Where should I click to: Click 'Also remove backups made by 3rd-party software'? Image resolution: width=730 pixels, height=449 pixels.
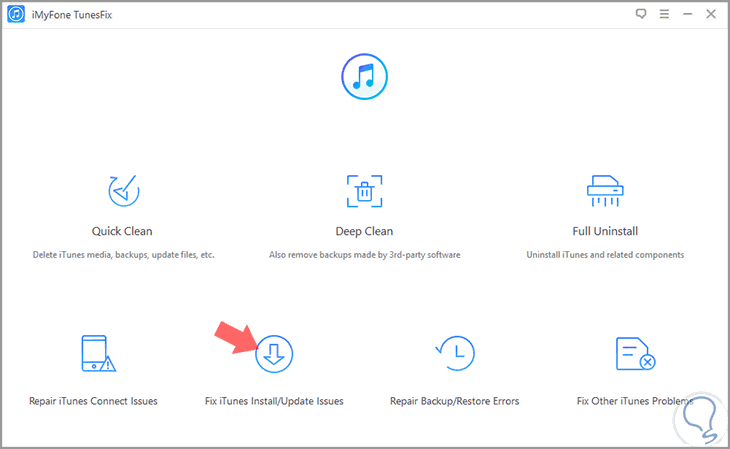coord(365,255)
